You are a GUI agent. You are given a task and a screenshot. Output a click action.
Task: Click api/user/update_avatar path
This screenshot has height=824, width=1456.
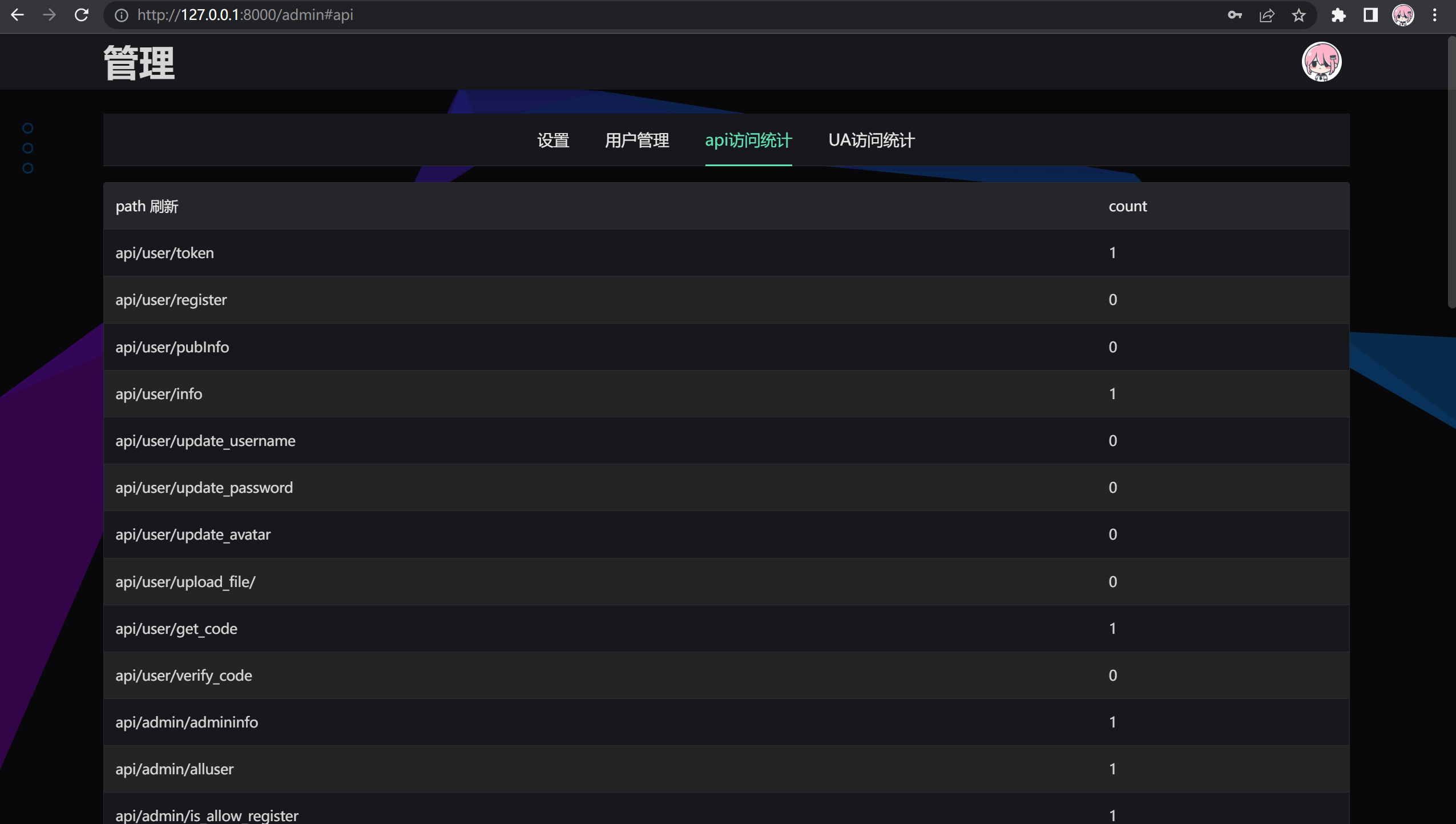(193, 534)
